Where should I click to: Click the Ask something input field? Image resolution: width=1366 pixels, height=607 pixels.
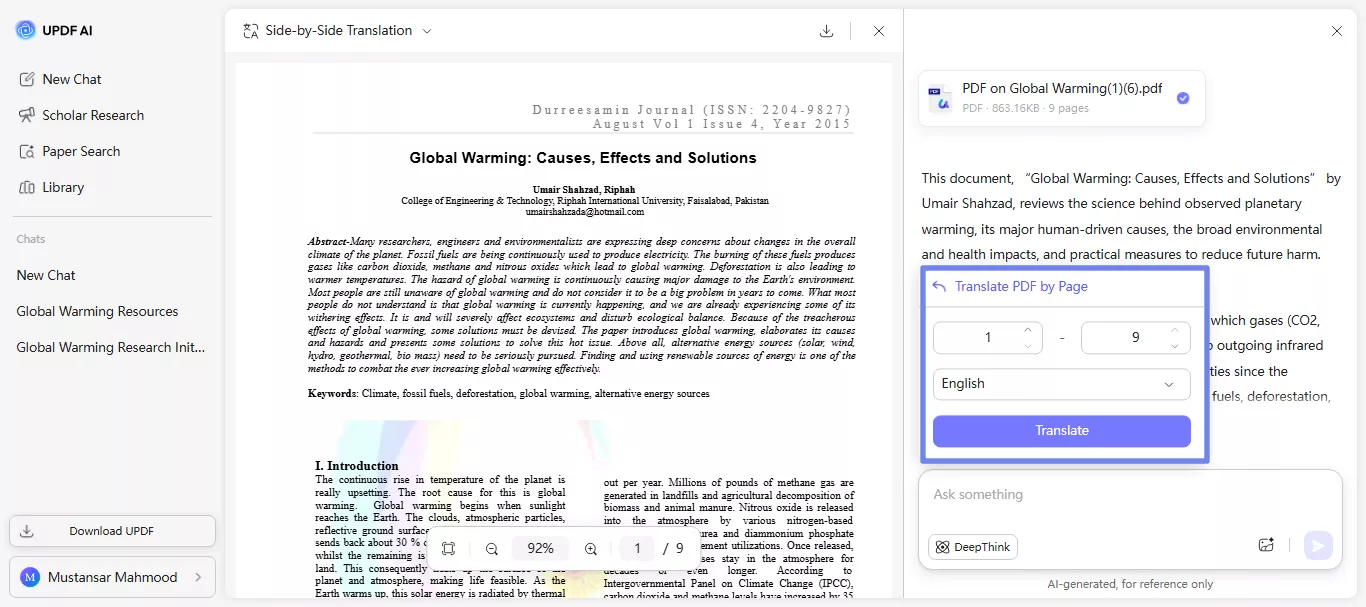[x=1100, y=494]
